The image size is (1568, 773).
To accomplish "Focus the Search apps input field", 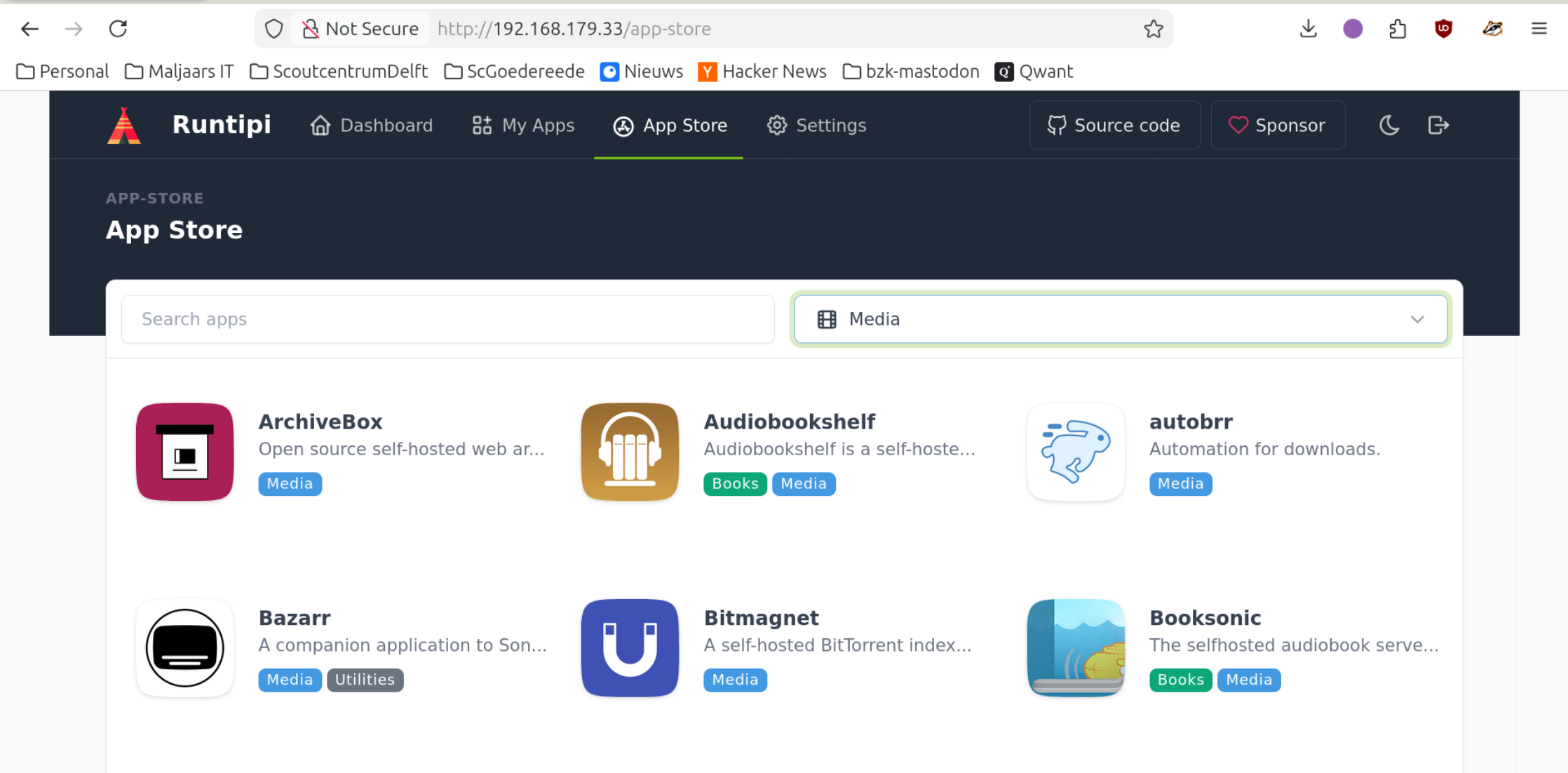I will (x=447, y=319).
